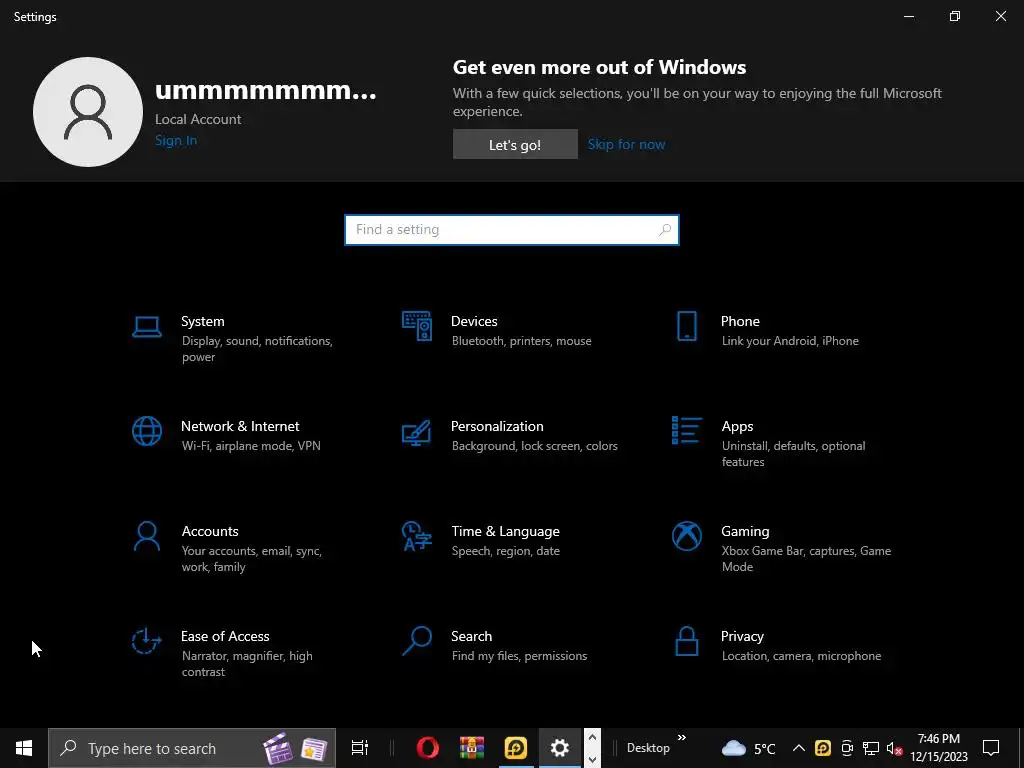Viewport: 1024px width, 768px height.
Task: Open the Search category title
Action: click(472, 636)
